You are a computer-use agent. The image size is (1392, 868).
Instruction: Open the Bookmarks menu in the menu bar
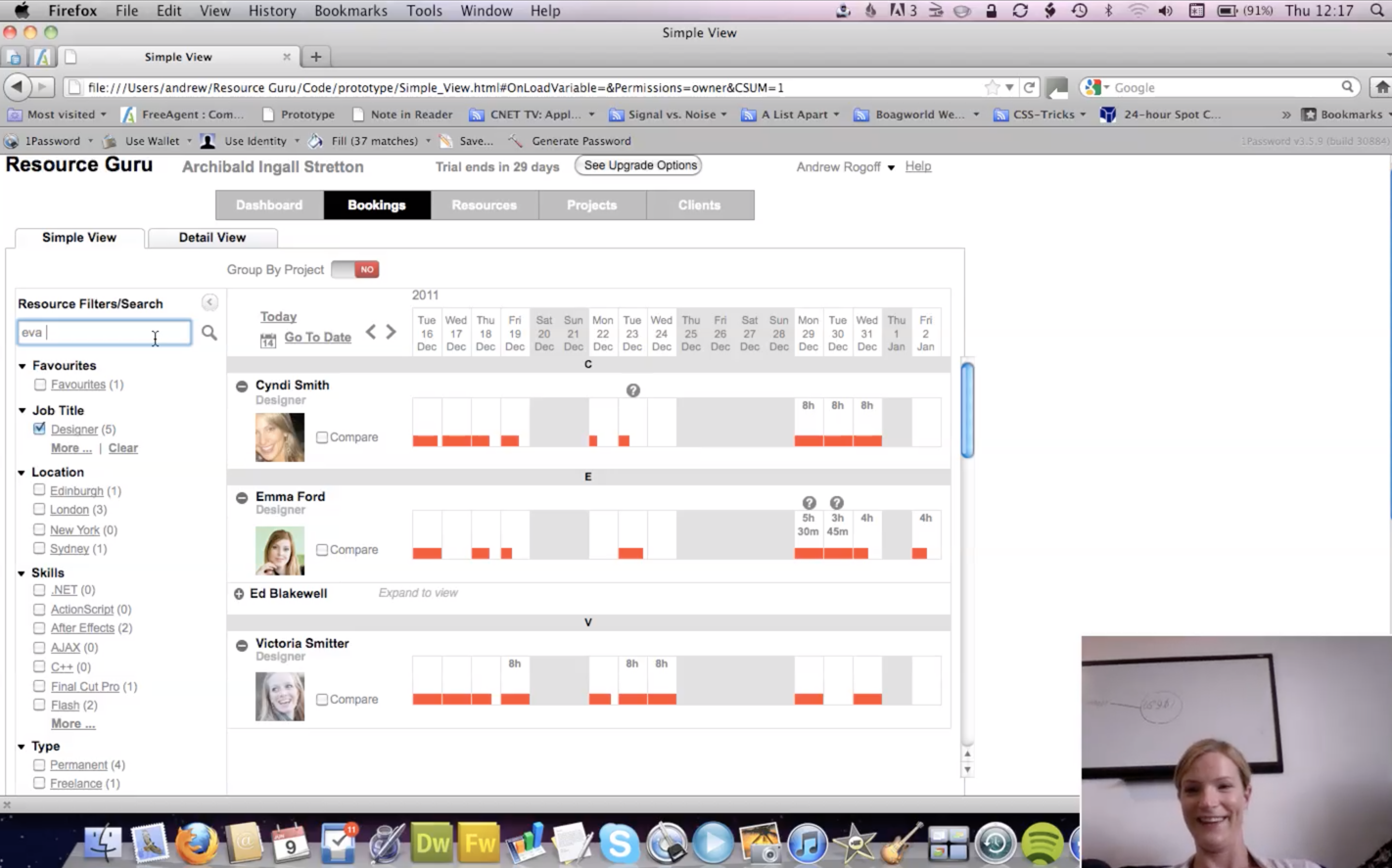(350, 10)
